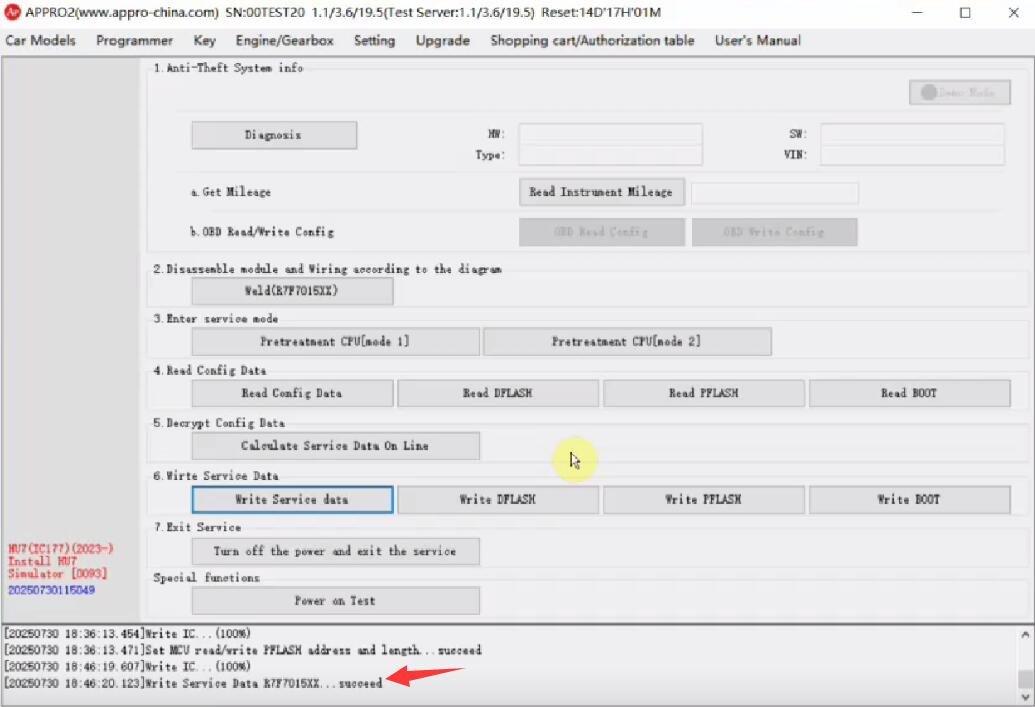
Task: Start Pretreatment CPU[mode 1]
Action: point(335,341)
